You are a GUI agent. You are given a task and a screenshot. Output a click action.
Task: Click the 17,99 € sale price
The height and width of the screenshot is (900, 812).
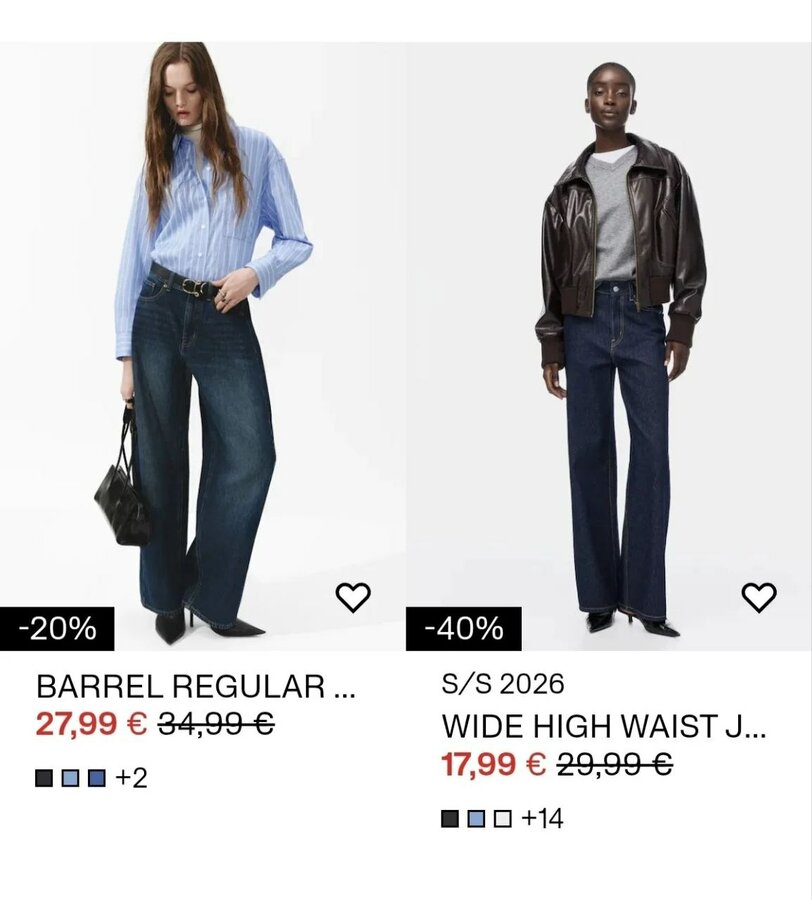point(494,764)
